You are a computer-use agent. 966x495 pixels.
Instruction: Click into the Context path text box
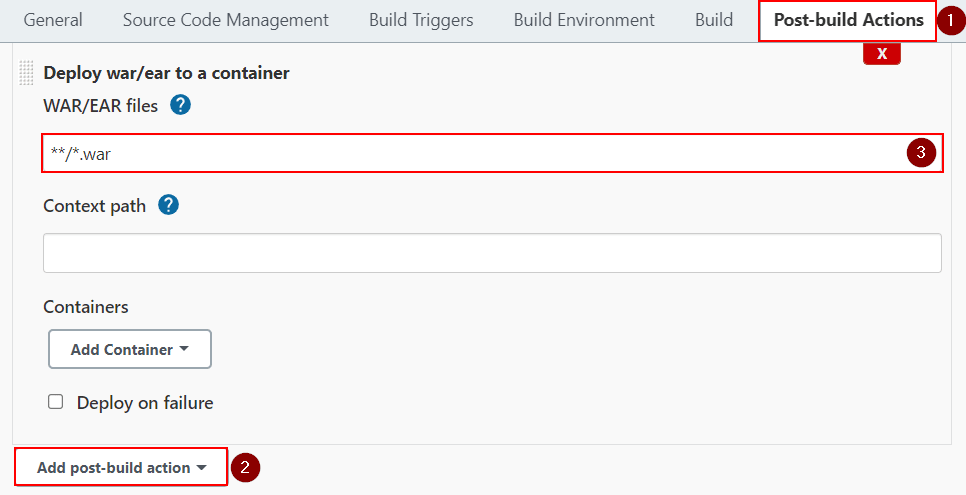(492, 253)
